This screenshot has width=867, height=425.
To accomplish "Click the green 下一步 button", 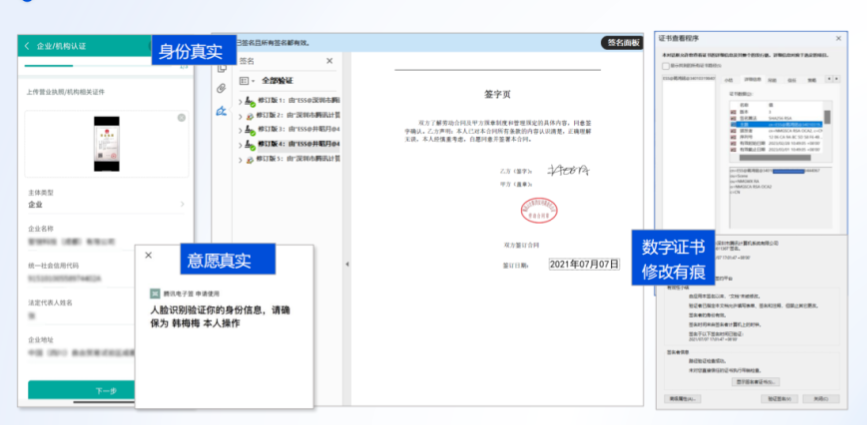I will pos(106,390).
